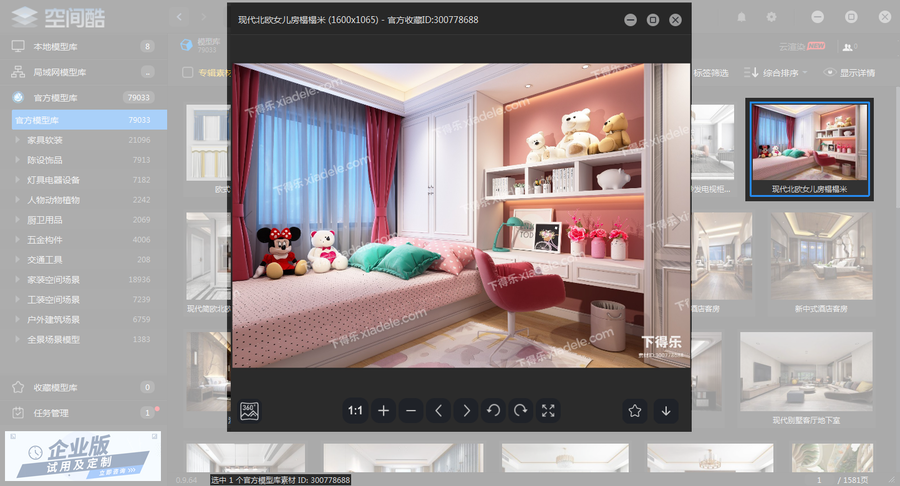Open settings gear in main window
The image size is (900, 486).
pos(771,17)
